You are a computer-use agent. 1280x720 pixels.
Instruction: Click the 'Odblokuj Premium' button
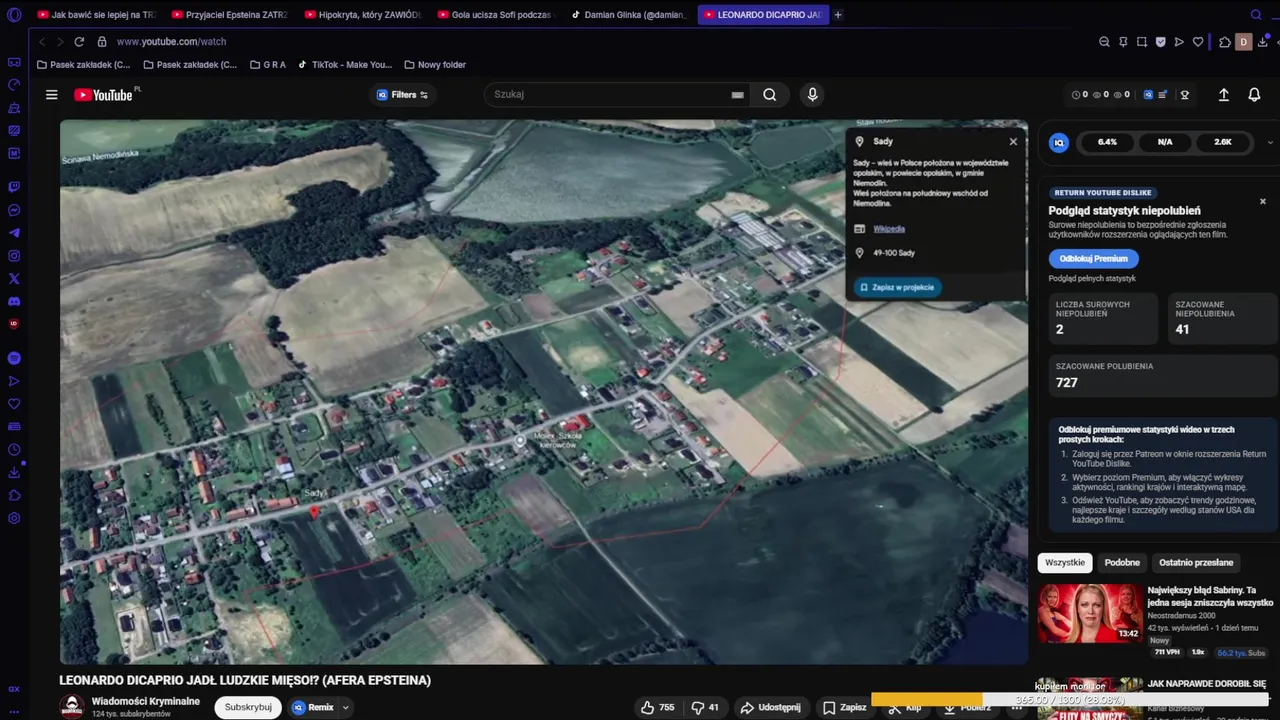coord(1093,258)
